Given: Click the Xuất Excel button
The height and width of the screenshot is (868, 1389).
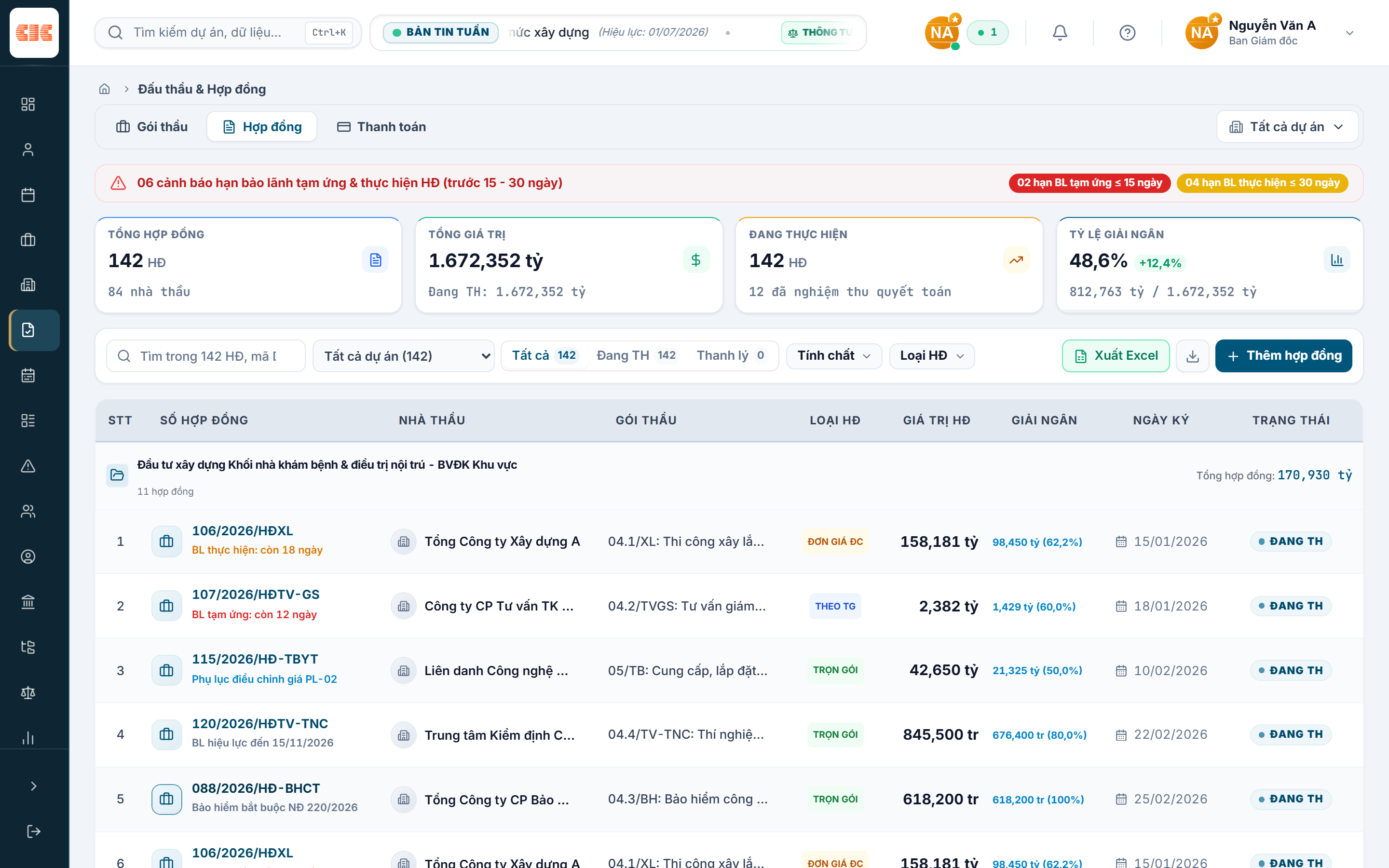Looking at the screenshot, I should [x=1115, y=356].
